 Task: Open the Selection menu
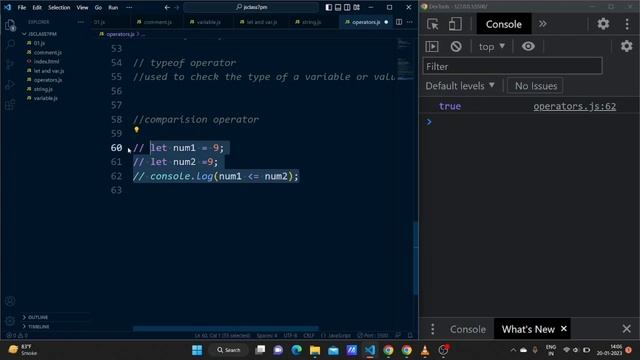59,7
